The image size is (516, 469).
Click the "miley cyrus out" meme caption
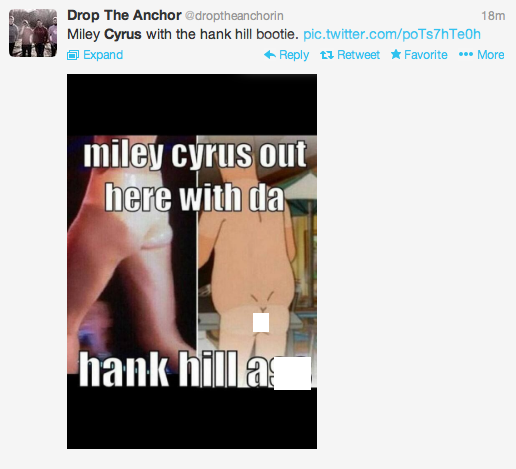(x=195, y=154)
